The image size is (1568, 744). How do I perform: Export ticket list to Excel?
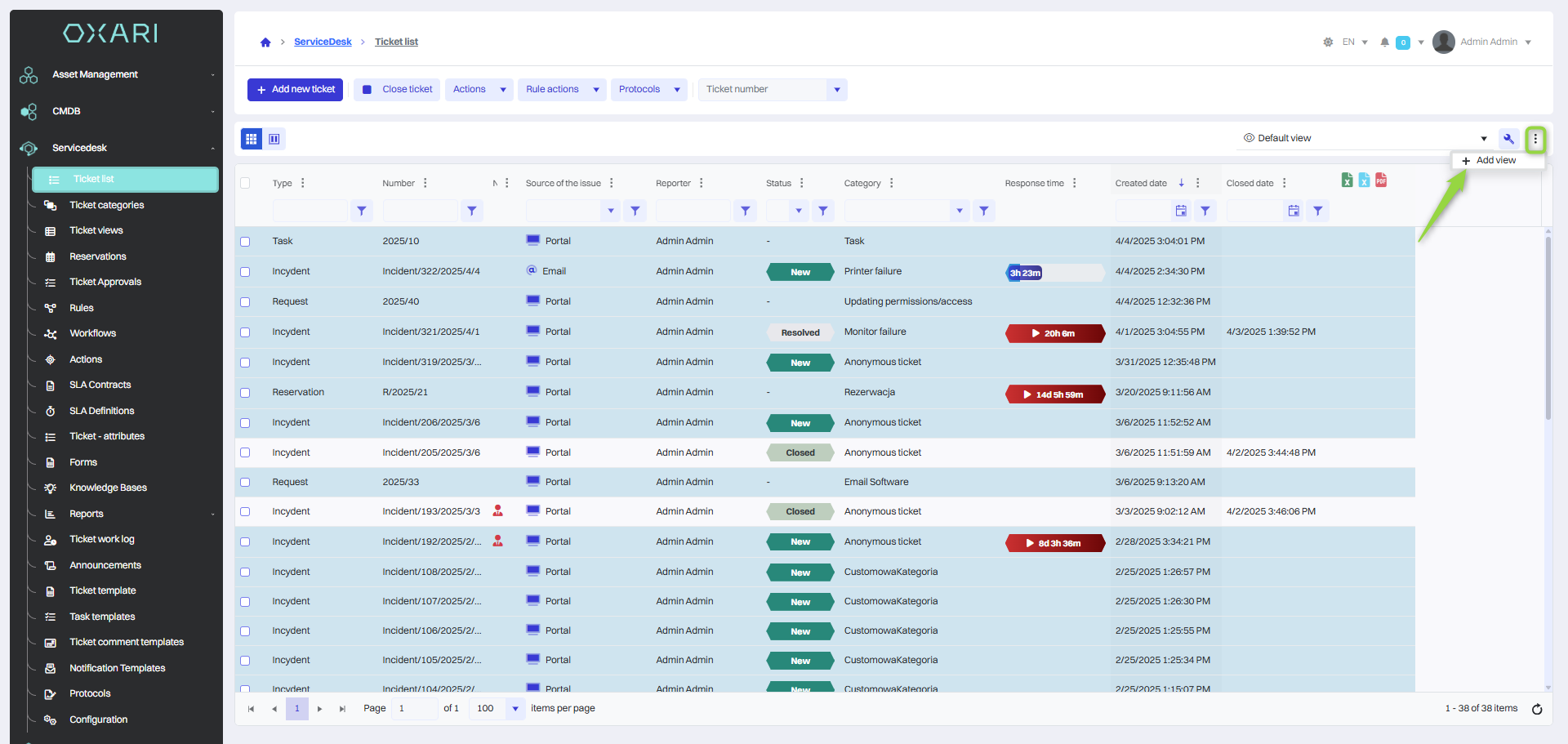[1347, 180]
